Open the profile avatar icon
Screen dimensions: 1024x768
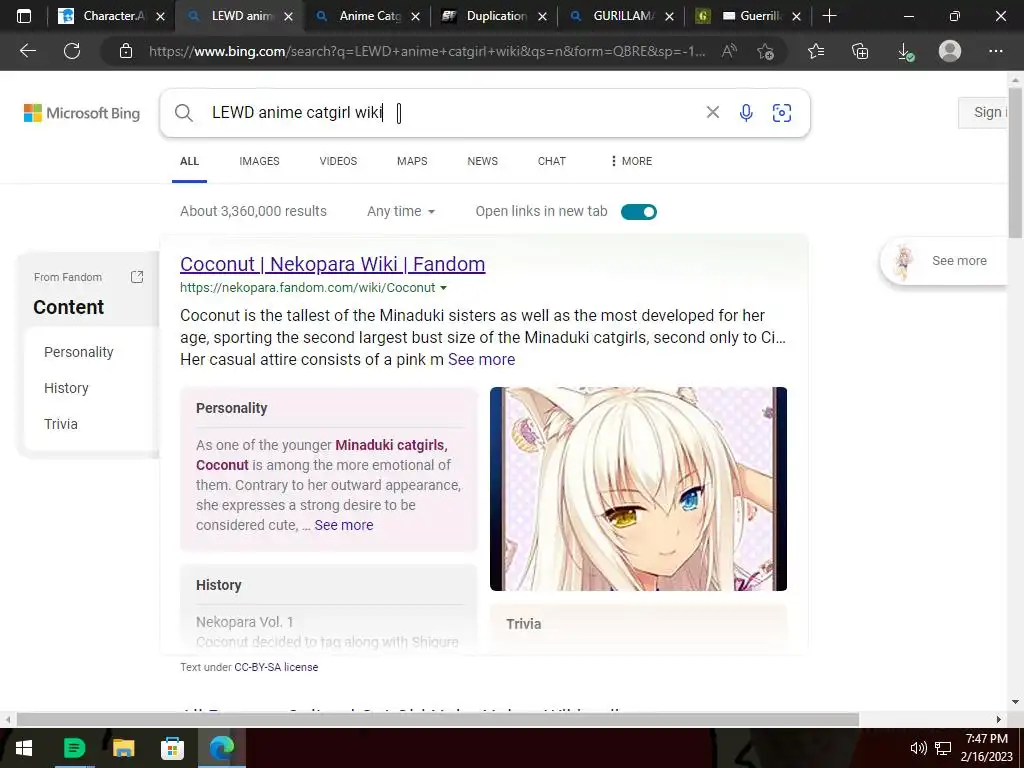coord(950,51)
